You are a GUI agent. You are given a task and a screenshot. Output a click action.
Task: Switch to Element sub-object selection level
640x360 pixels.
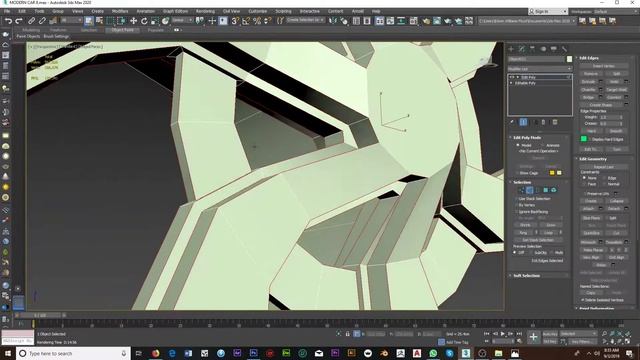tap(554, 190)
